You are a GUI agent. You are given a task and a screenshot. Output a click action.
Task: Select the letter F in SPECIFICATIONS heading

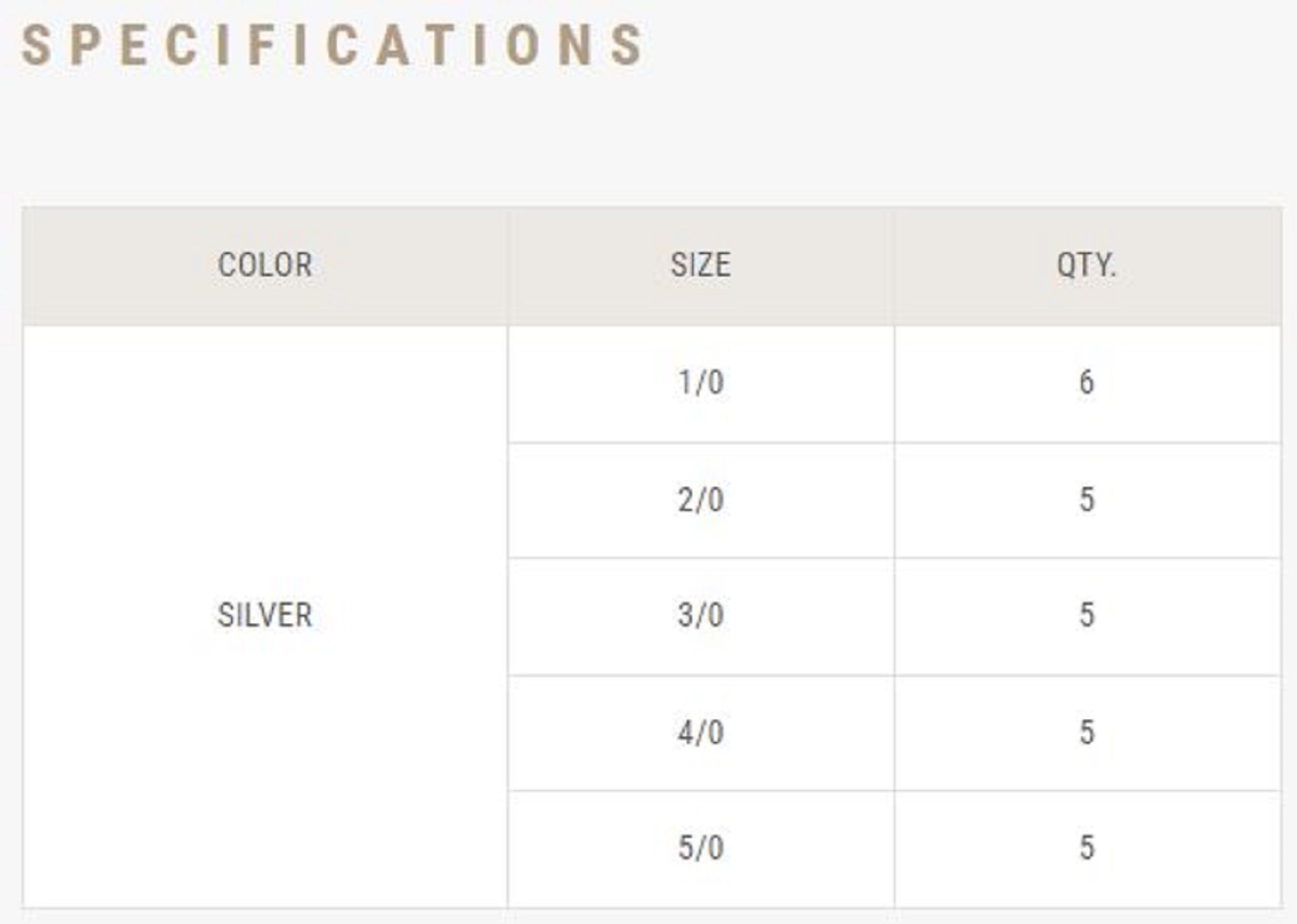pyautogui.click(x=261, y=45)
